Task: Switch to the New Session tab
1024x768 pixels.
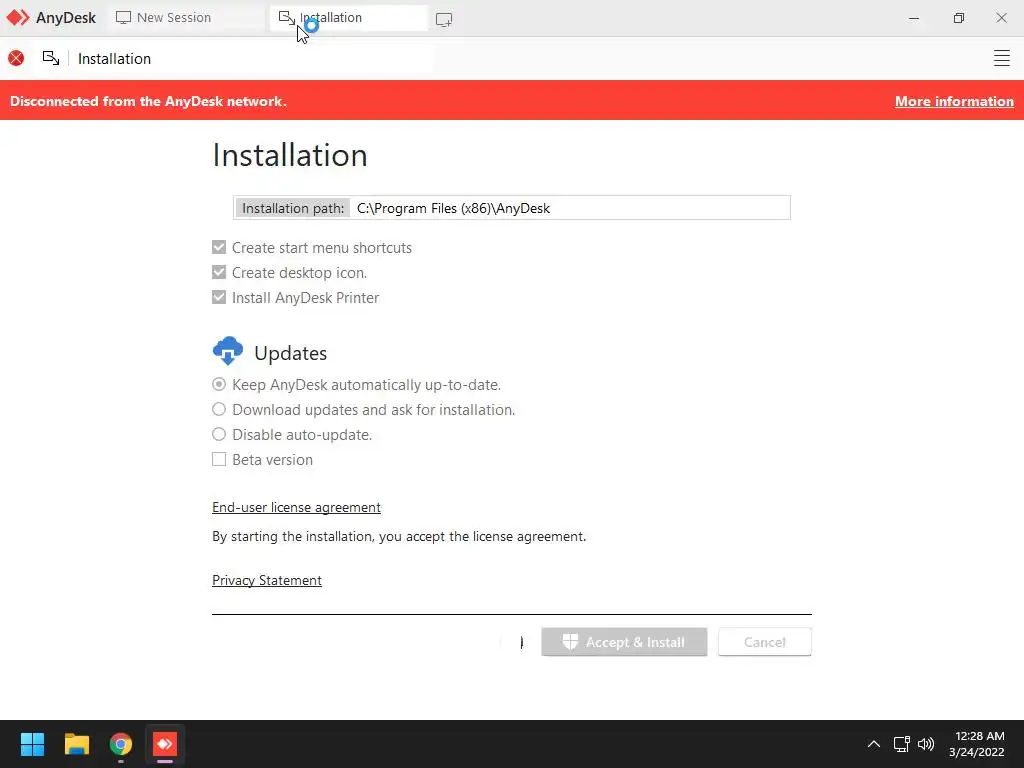Action: [x=186, y=18]
